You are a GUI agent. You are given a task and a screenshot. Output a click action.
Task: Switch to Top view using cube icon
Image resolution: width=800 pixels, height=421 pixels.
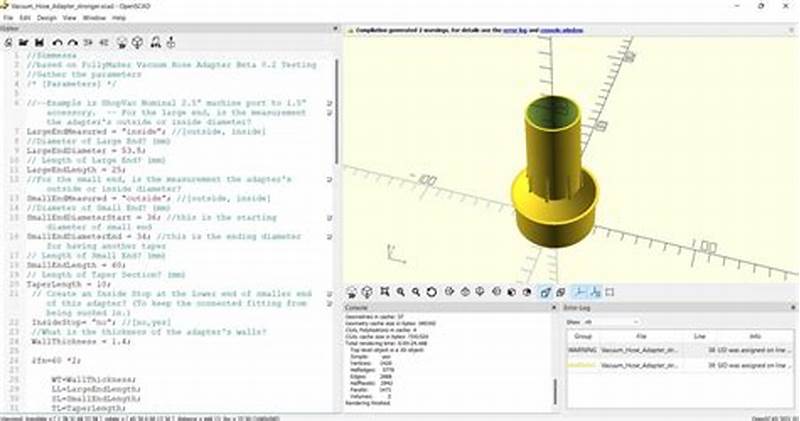tap(465, 292)
